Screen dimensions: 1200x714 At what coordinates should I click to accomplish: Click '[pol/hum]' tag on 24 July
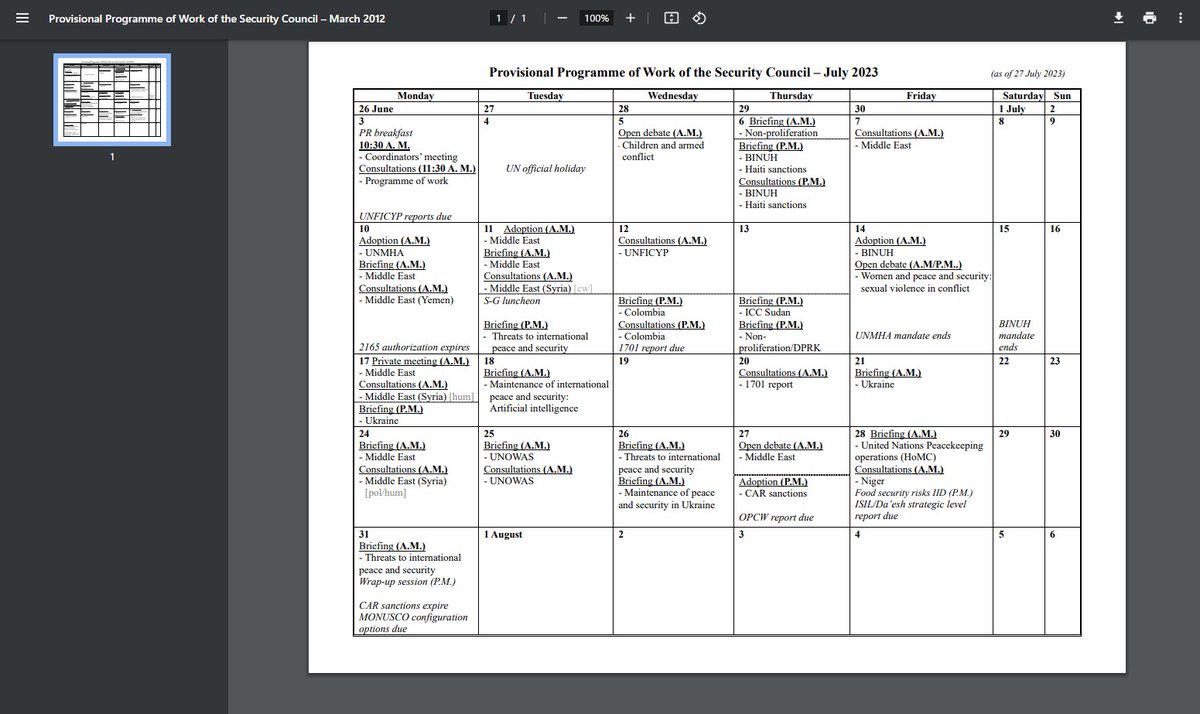pyautogui.click(x=385, y=493)
